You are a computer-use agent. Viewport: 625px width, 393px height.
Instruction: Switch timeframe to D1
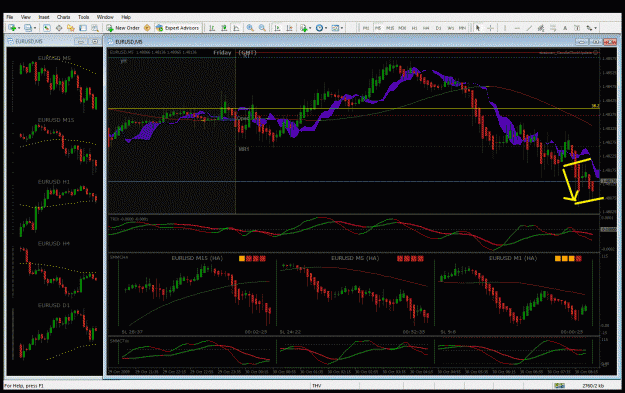[438, 28]
